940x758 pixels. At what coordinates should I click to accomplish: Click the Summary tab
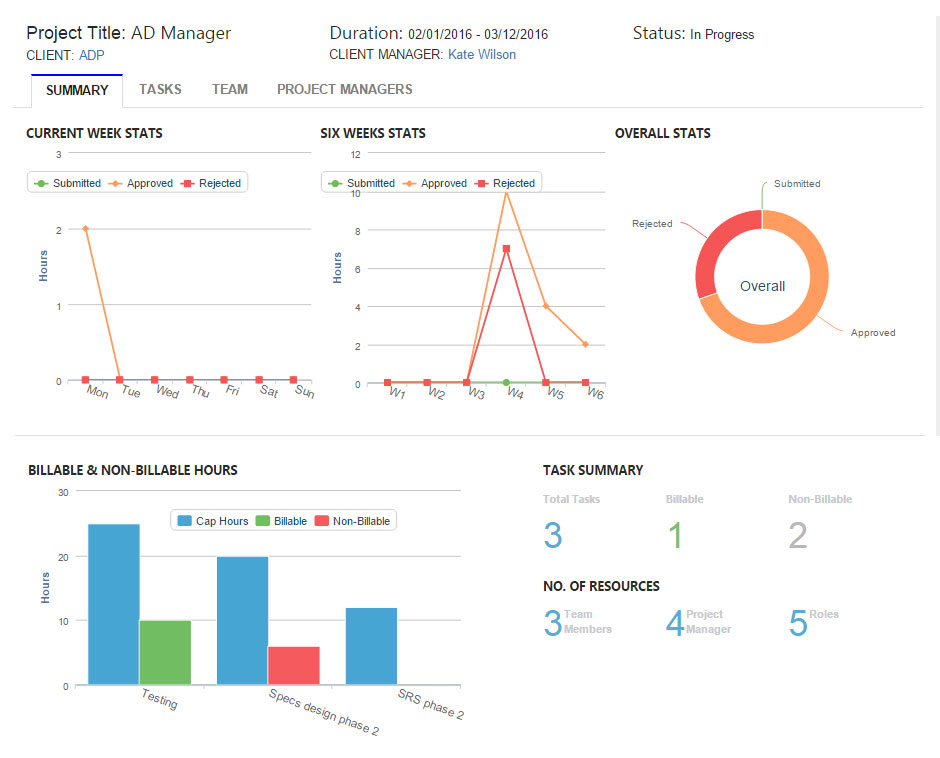pyautogui.click(x=77, y=90)
